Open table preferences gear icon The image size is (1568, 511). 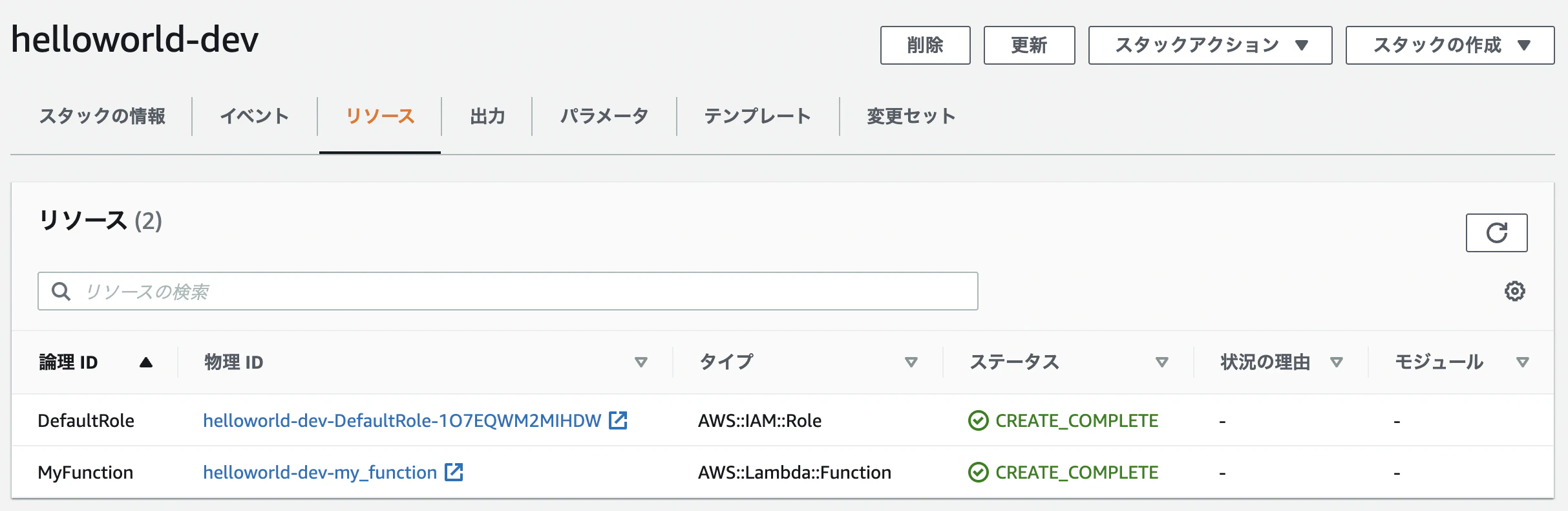(x=1514, y=291)
